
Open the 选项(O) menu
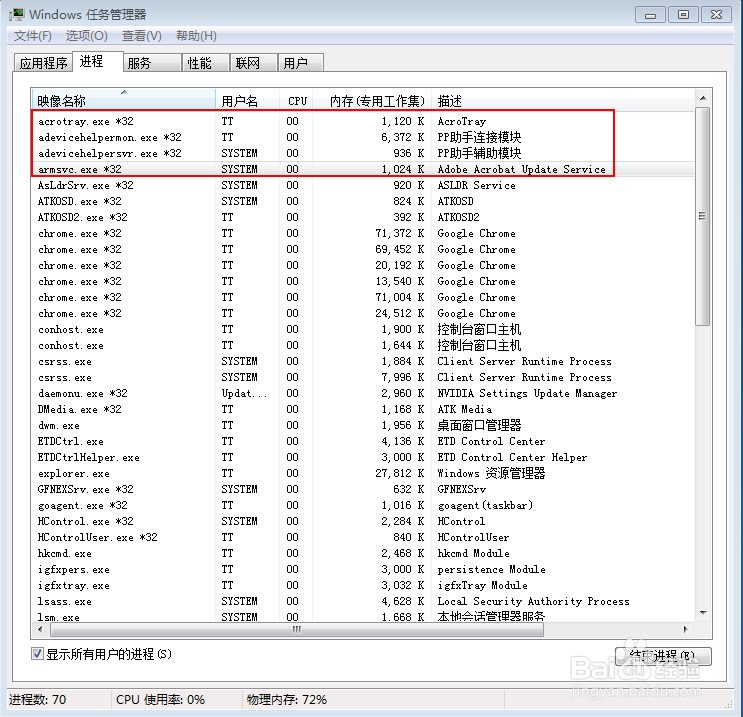click(86, 36)
